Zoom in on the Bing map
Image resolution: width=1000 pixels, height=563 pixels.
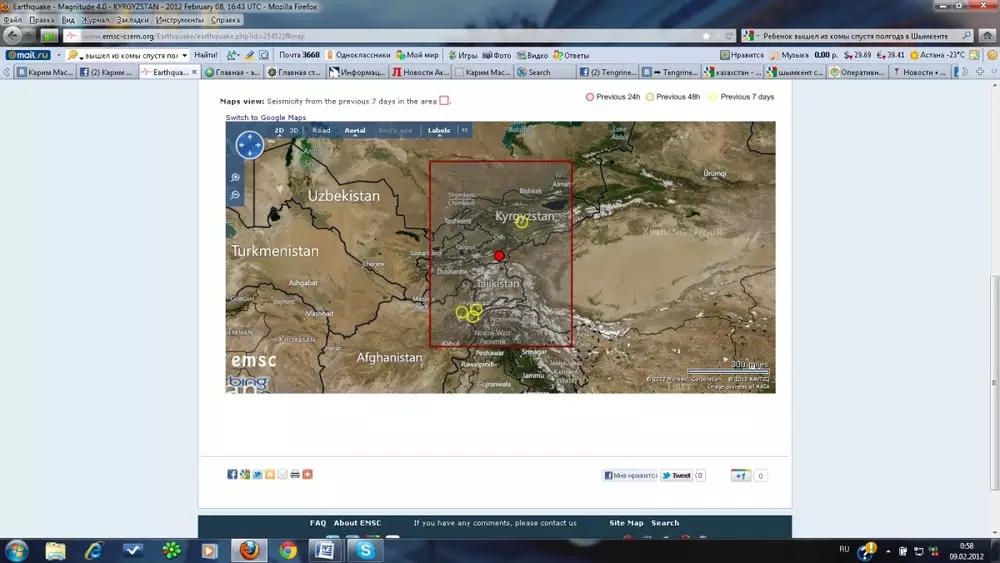pos(236,178)
